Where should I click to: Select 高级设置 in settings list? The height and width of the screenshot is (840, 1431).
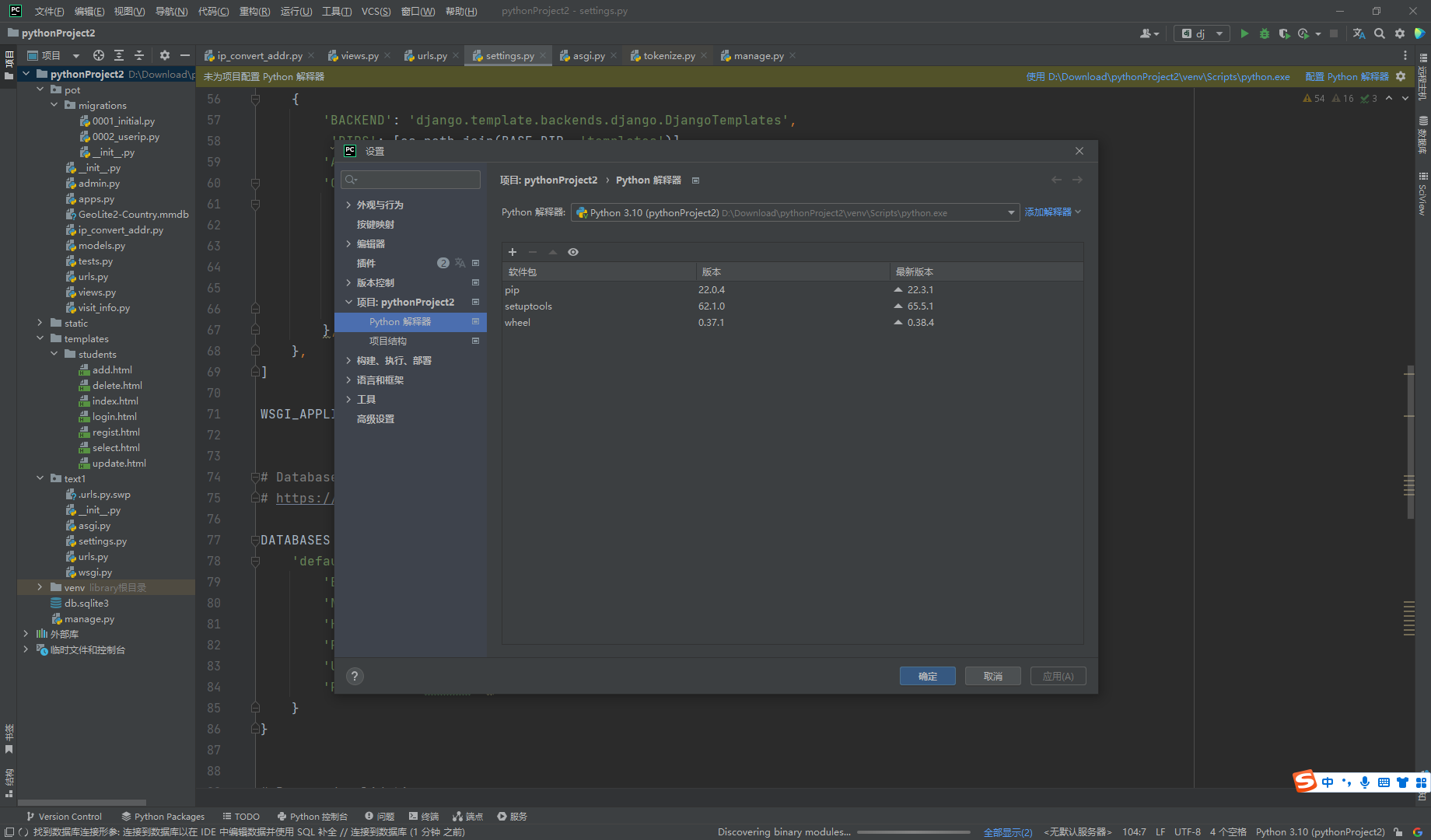tap(376, 418)
